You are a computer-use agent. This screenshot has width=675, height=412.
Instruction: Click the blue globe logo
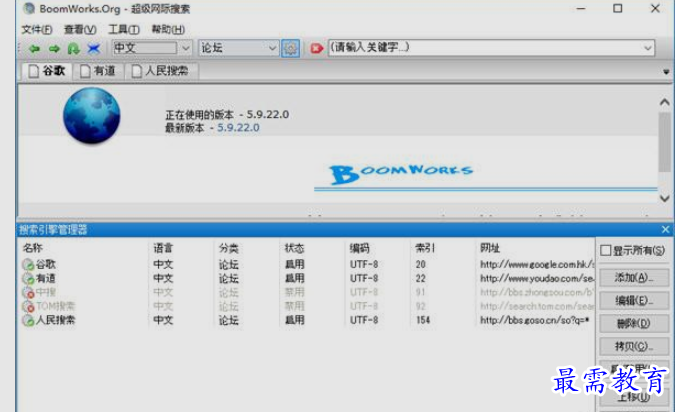pyautogui.click(x=92, y=115)
